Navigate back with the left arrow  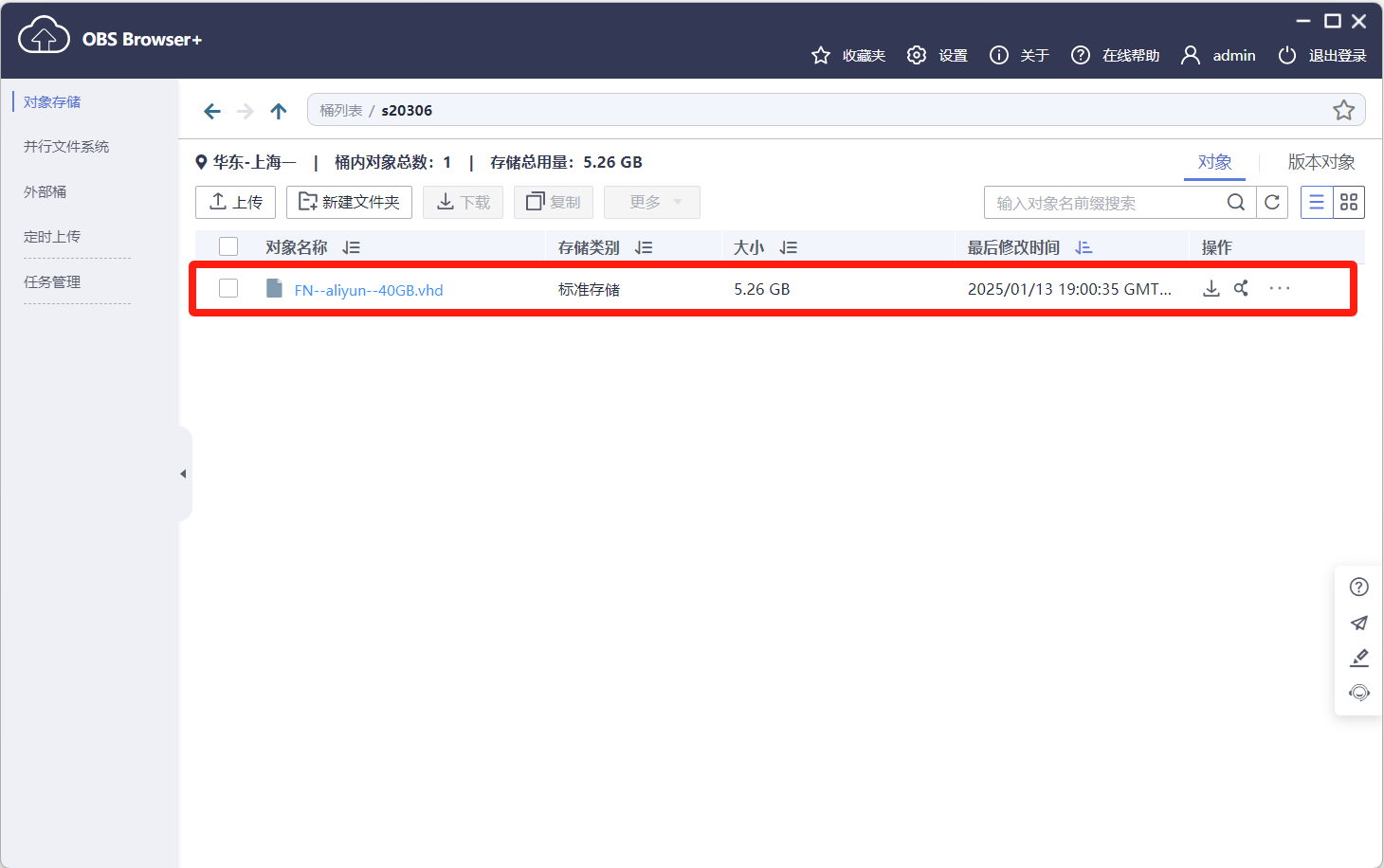(212, 111)
